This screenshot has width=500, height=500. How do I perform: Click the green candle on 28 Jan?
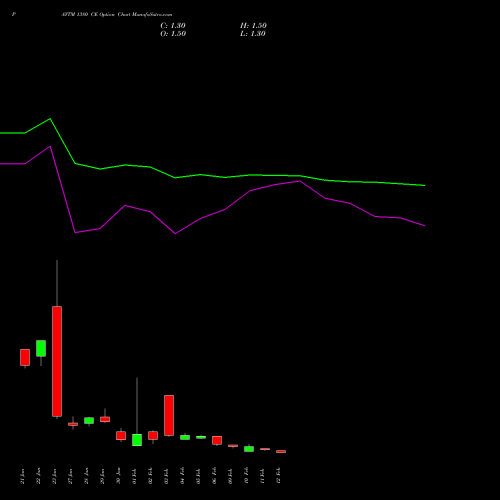click(x=89, y=421)
